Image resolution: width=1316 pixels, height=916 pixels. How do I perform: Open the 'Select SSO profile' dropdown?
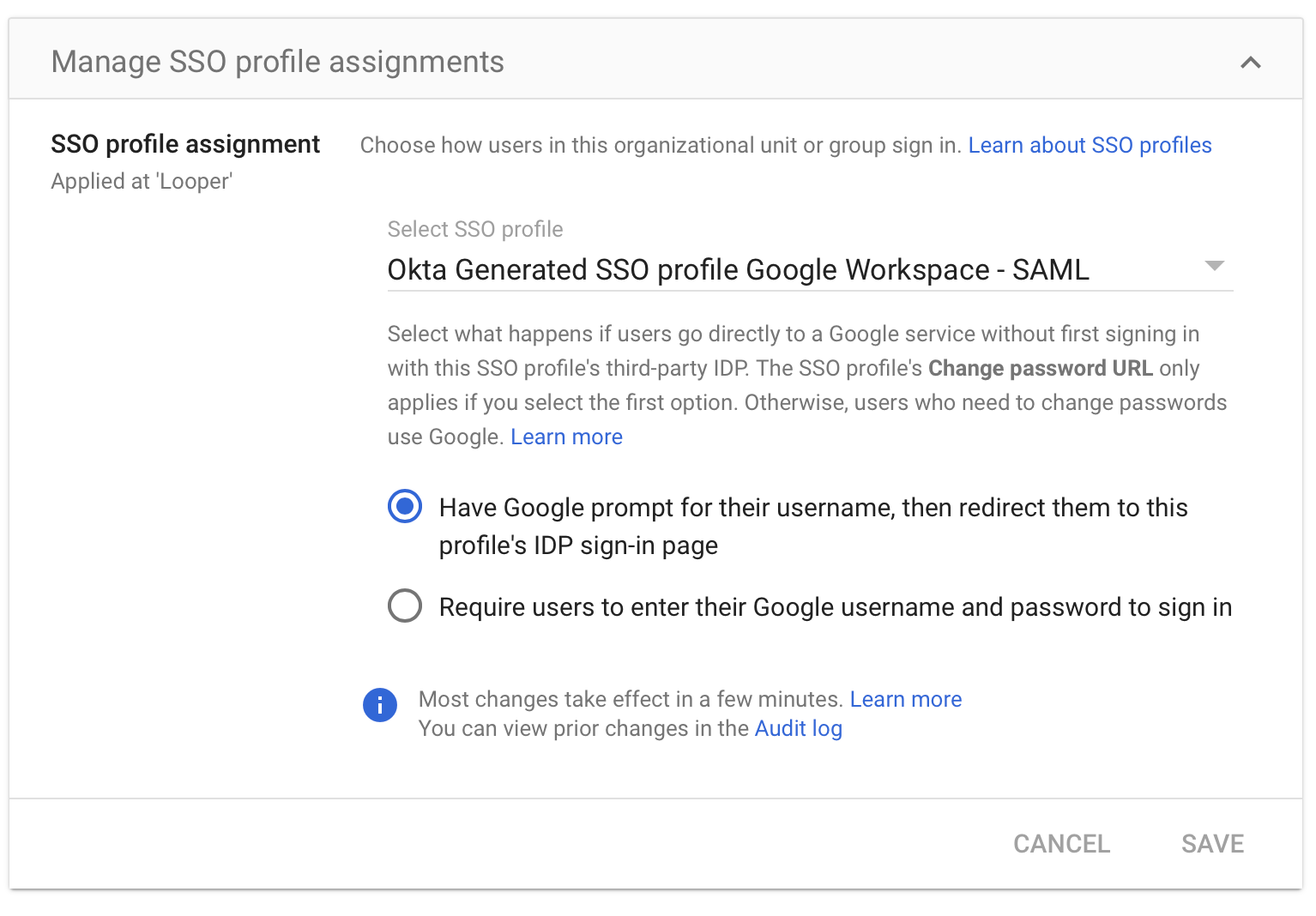[x=806, y=269]
